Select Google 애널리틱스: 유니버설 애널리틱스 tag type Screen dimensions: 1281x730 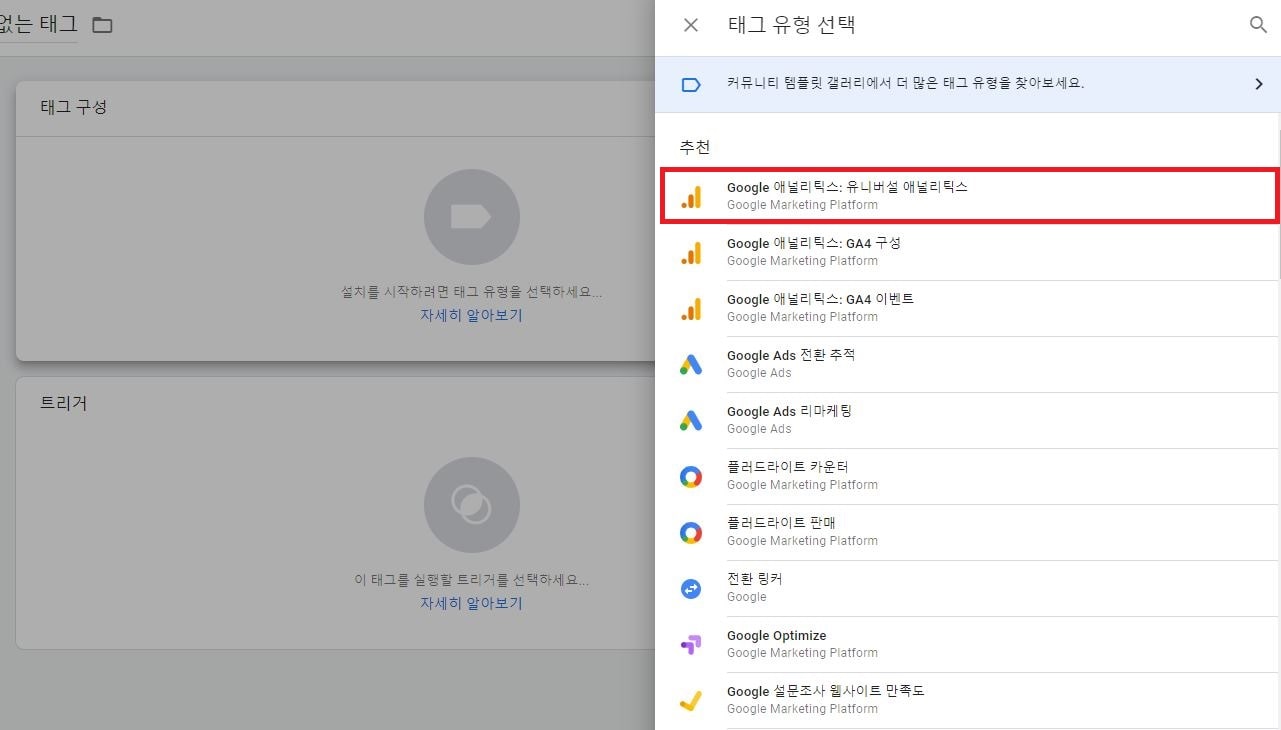click(969, 195)
